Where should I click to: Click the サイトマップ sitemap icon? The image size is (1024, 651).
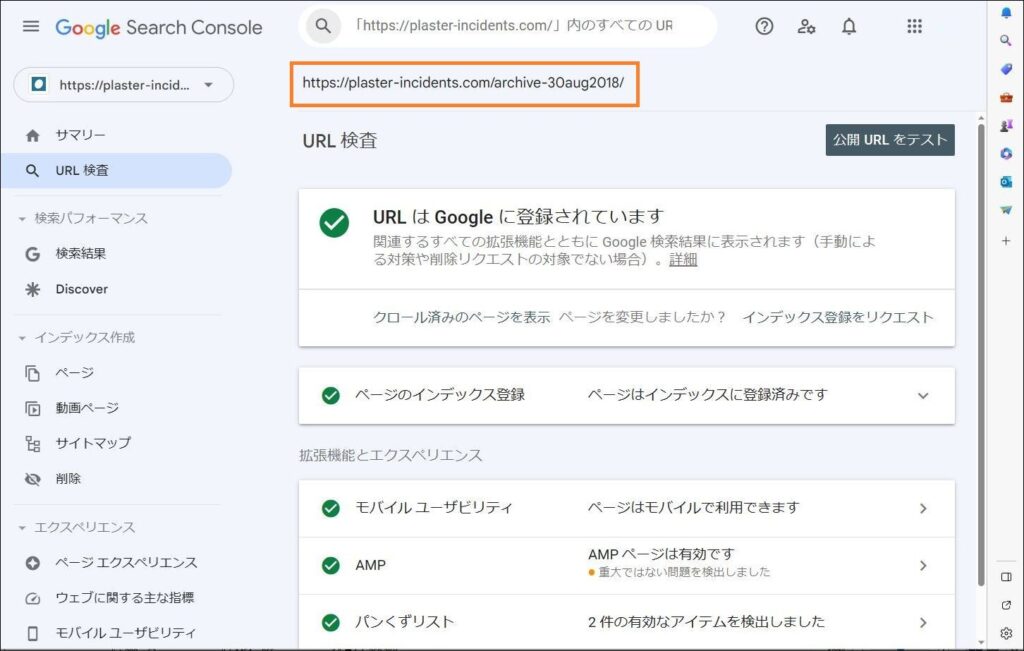[x=32, y=443]
